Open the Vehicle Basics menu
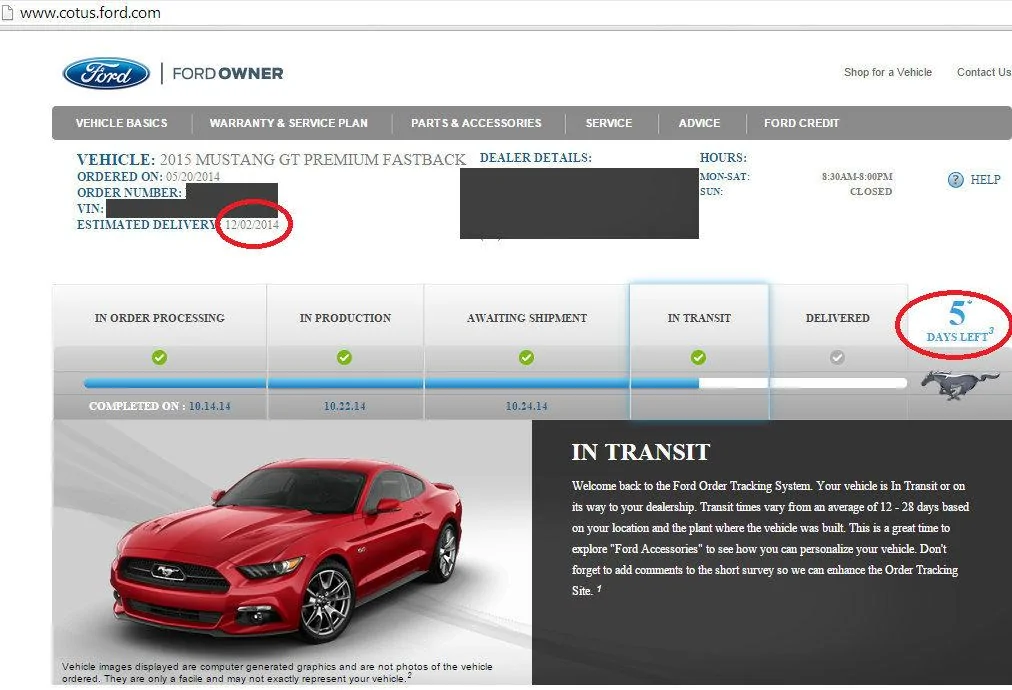Image resolution: width=1012 pixels, height=690 pixels. pos(121,123)
